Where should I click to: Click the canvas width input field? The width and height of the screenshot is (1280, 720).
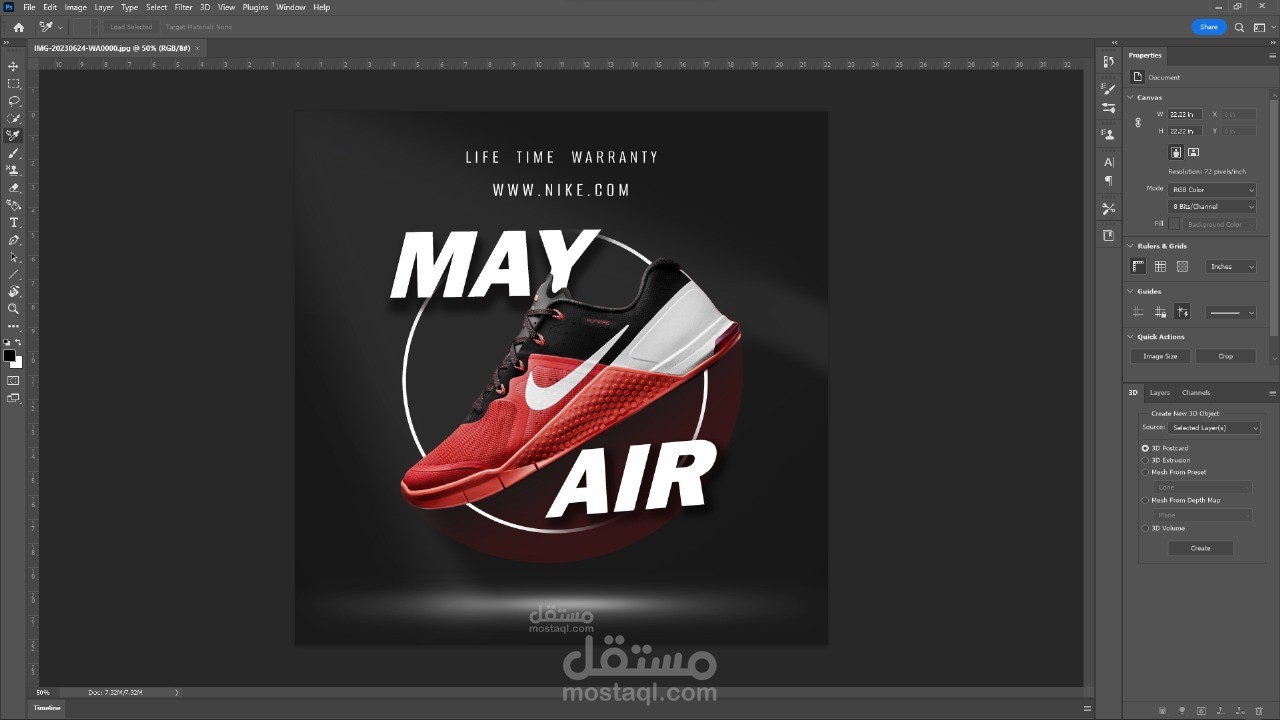click(1186, 115)
